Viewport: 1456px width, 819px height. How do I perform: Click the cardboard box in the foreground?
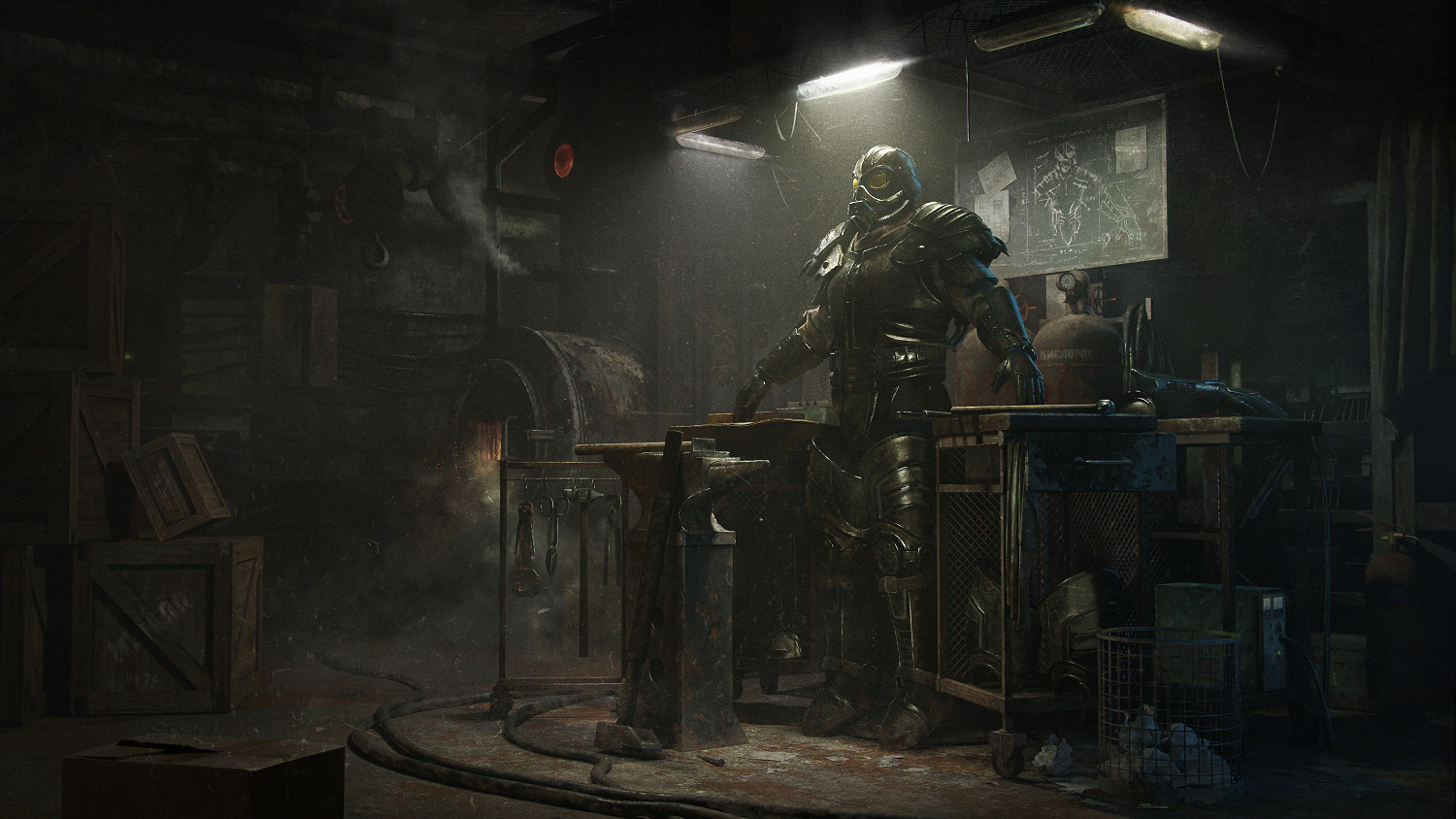(204, 776)
